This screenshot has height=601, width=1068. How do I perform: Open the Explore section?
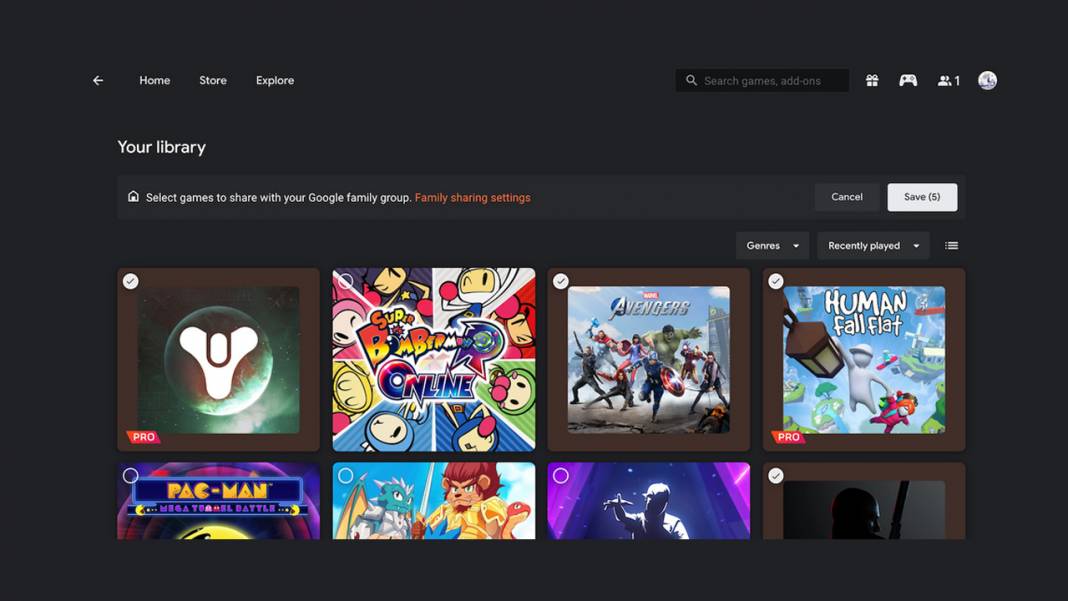274,80
